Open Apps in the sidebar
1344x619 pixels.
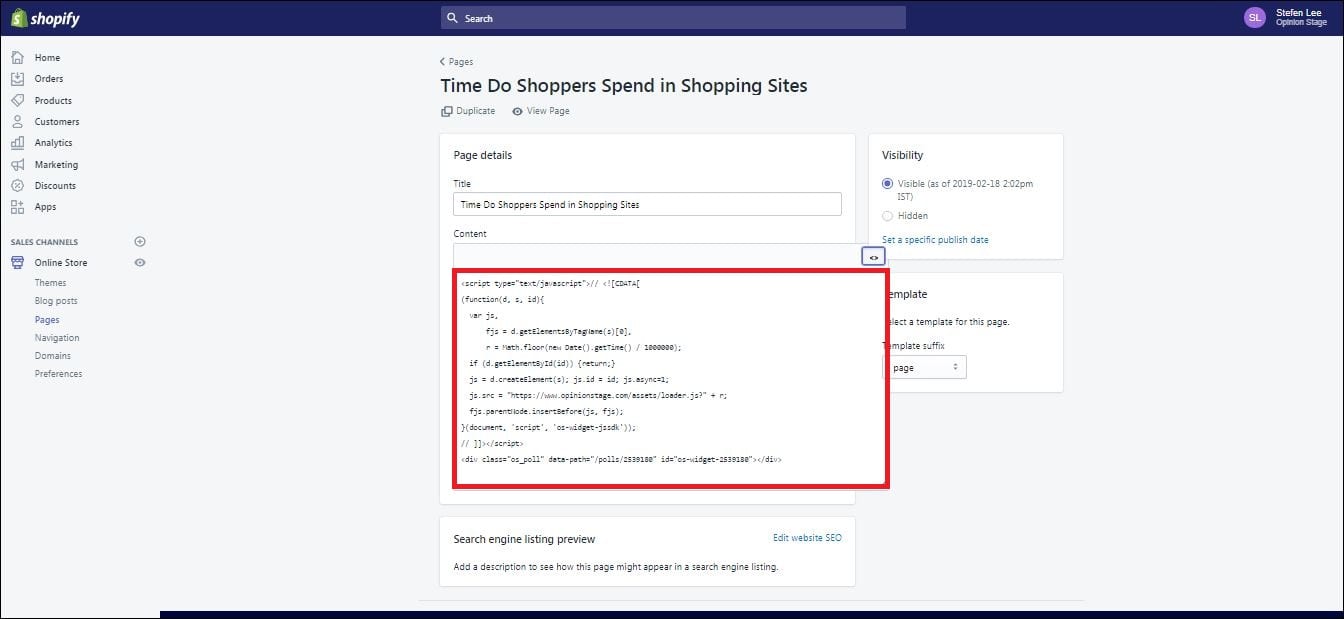tap(46, 207)
